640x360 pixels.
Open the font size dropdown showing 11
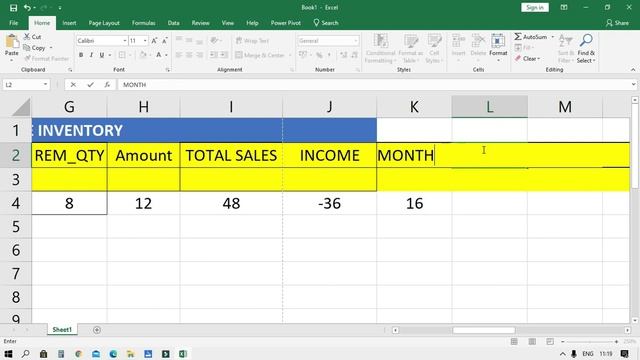pos(145,41)
